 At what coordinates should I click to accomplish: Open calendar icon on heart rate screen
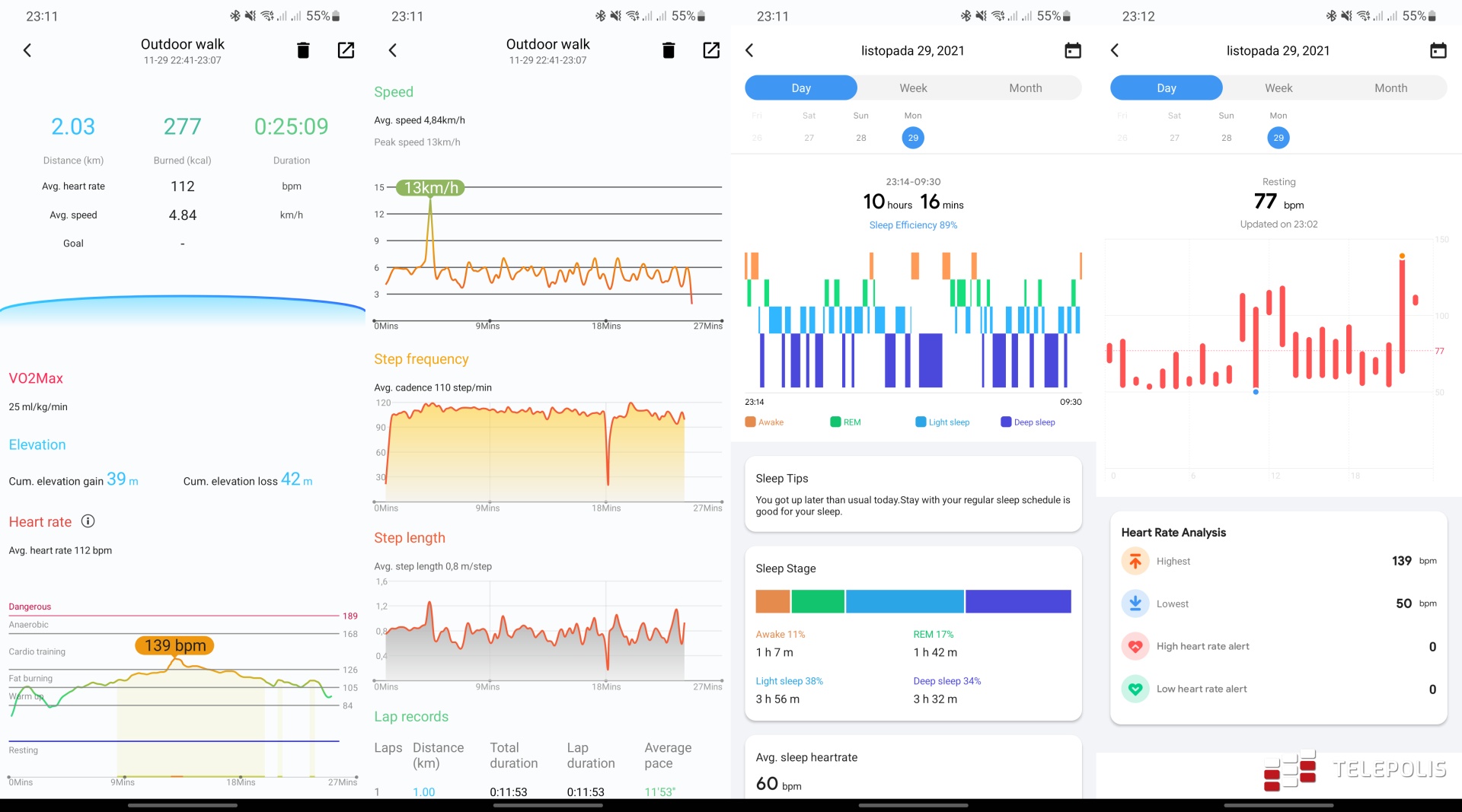(1438, 50)
